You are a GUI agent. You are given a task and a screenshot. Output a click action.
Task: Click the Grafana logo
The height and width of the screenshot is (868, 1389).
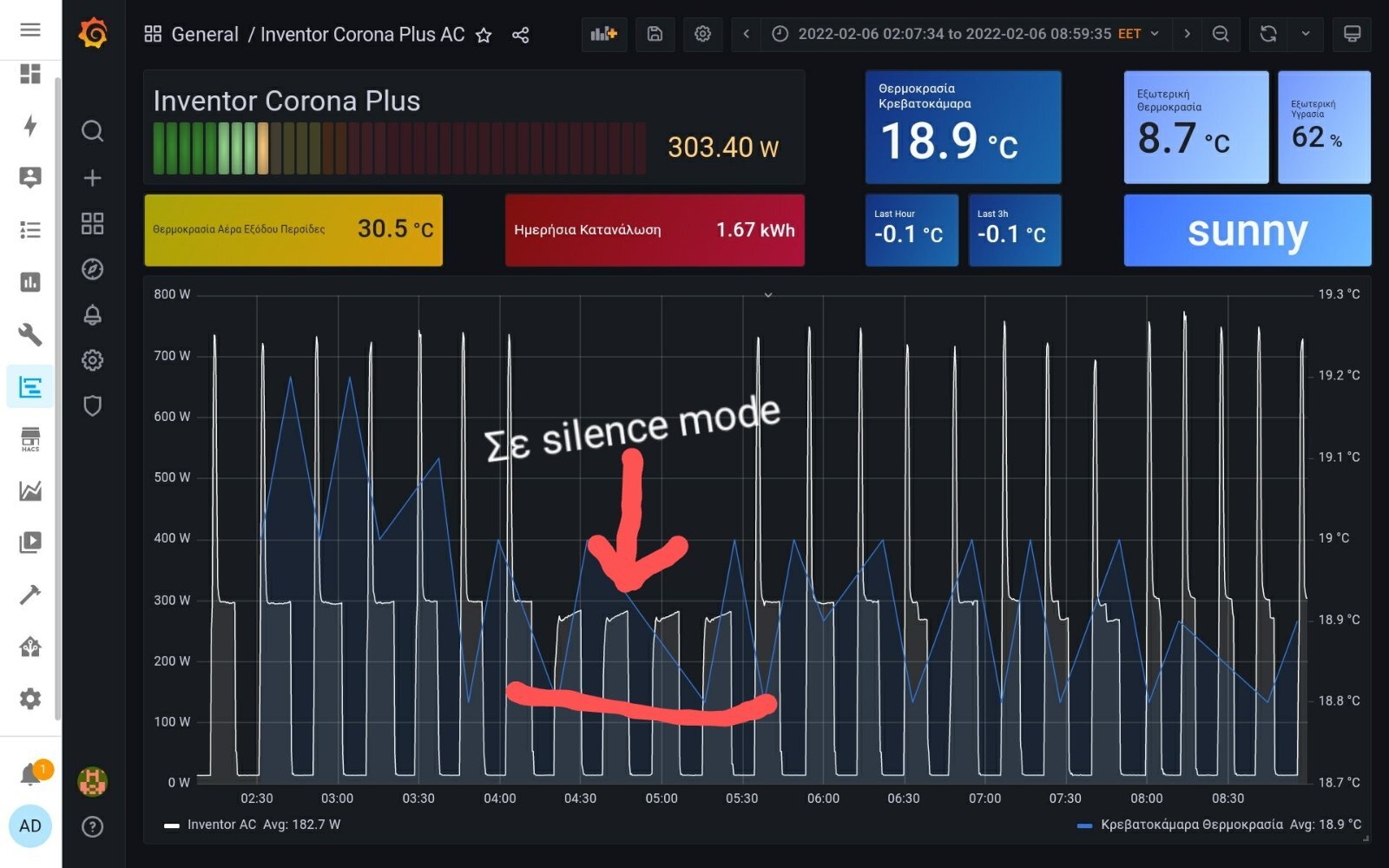click(93, 34)
